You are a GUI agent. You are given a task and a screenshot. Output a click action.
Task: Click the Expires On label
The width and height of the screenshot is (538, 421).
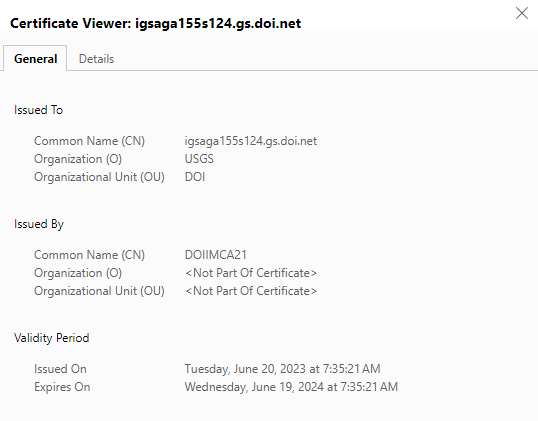click(x=62, y=387)
